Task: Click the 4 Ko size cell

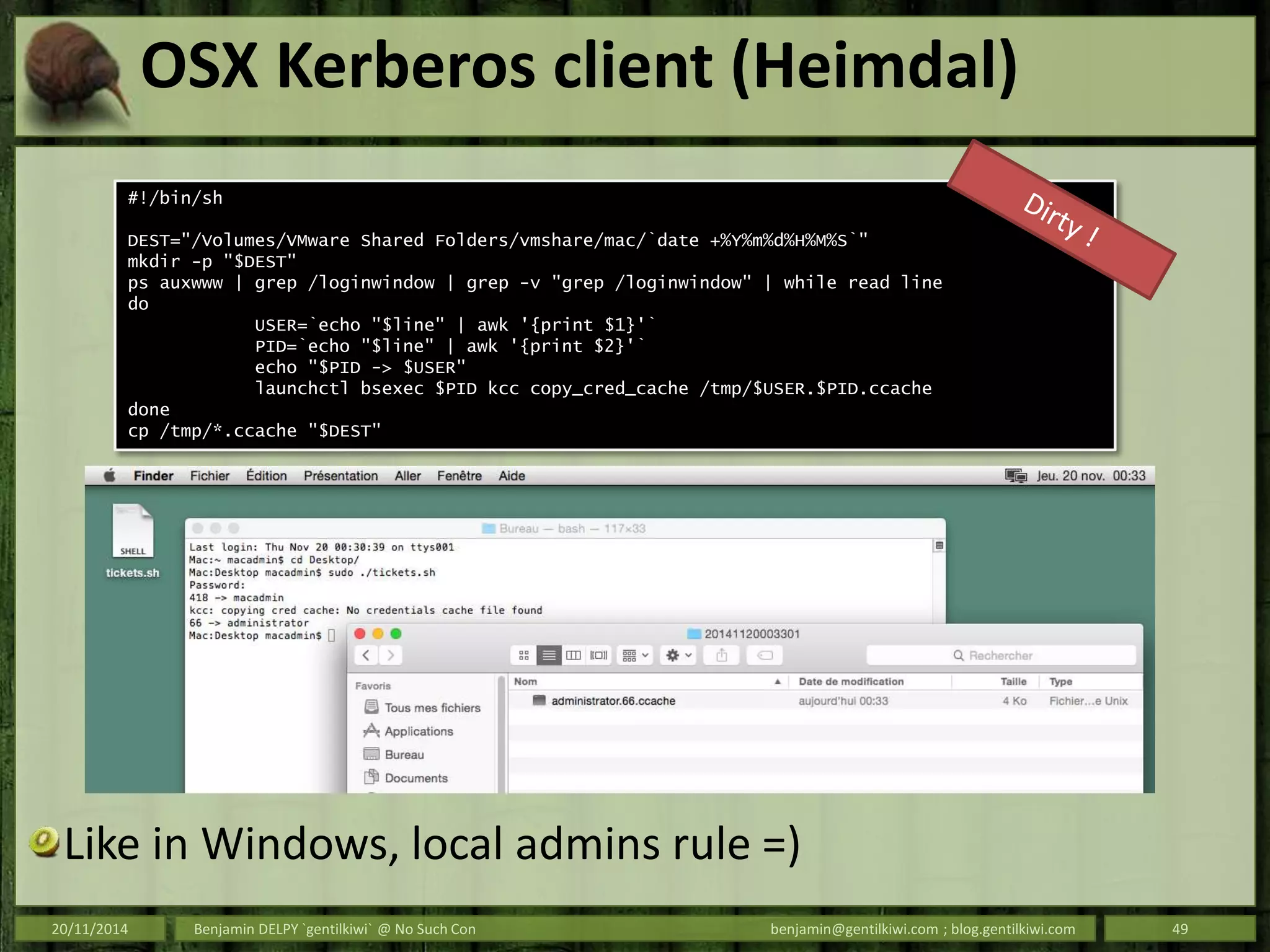Action: tap(1015, 700)
